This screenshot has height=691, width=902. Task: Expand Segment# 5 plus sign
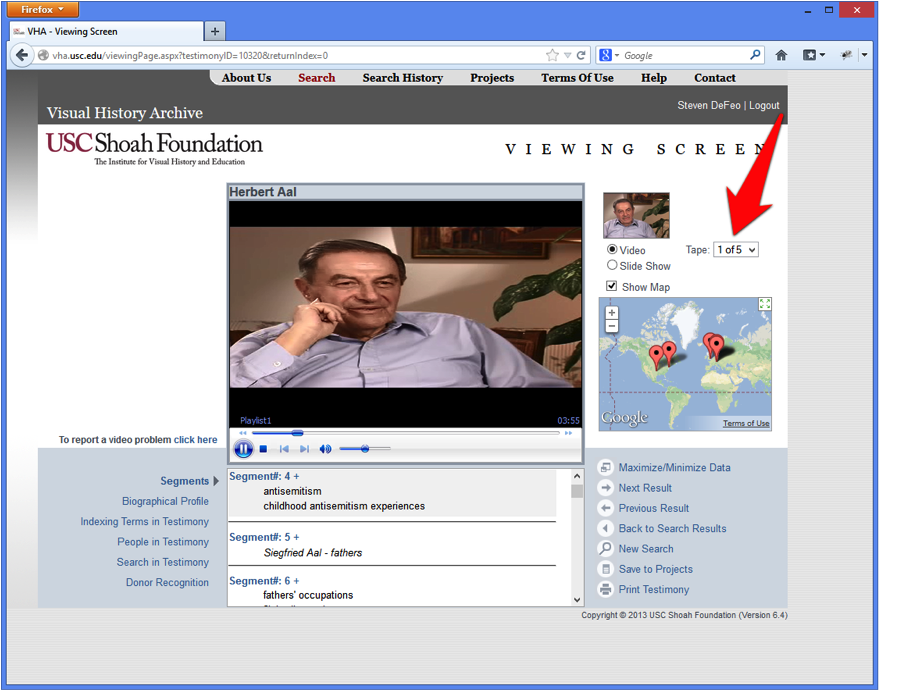pyautogui.click(x=296, y=537)
